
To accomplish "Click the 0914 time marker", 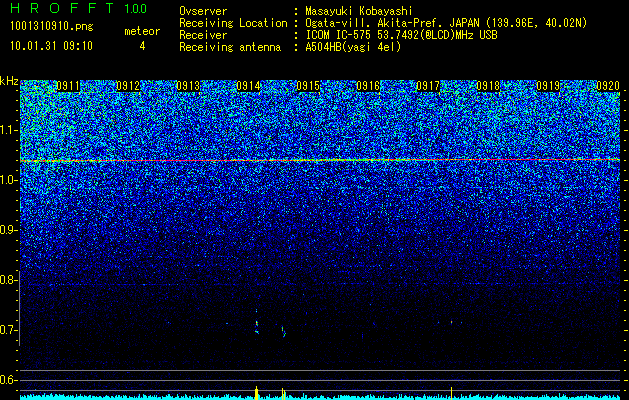I will pyautogui.click(x=248, y=86).
